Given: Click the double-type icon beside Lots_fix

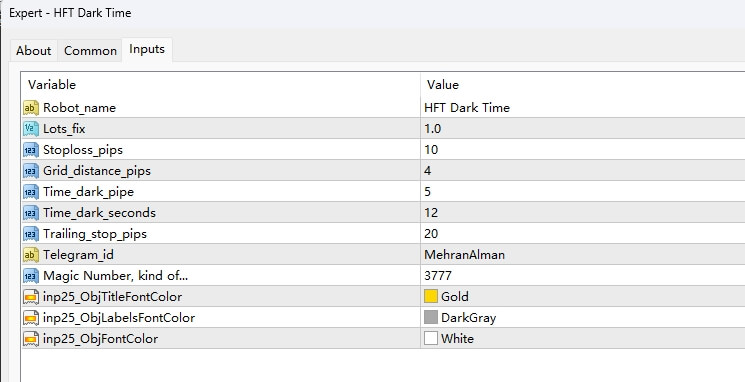Looking at the screenshot, I should click(31, 129).
